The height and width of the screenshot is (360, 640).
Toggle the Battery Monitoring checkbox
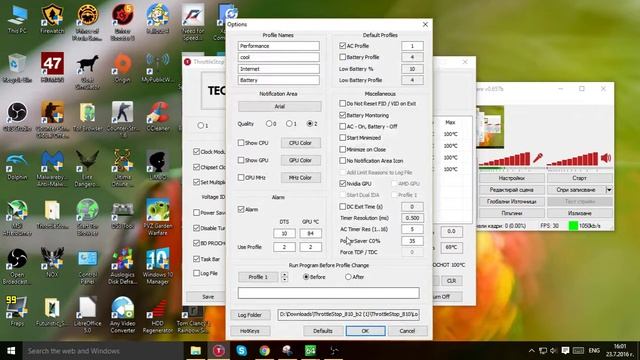342,115
